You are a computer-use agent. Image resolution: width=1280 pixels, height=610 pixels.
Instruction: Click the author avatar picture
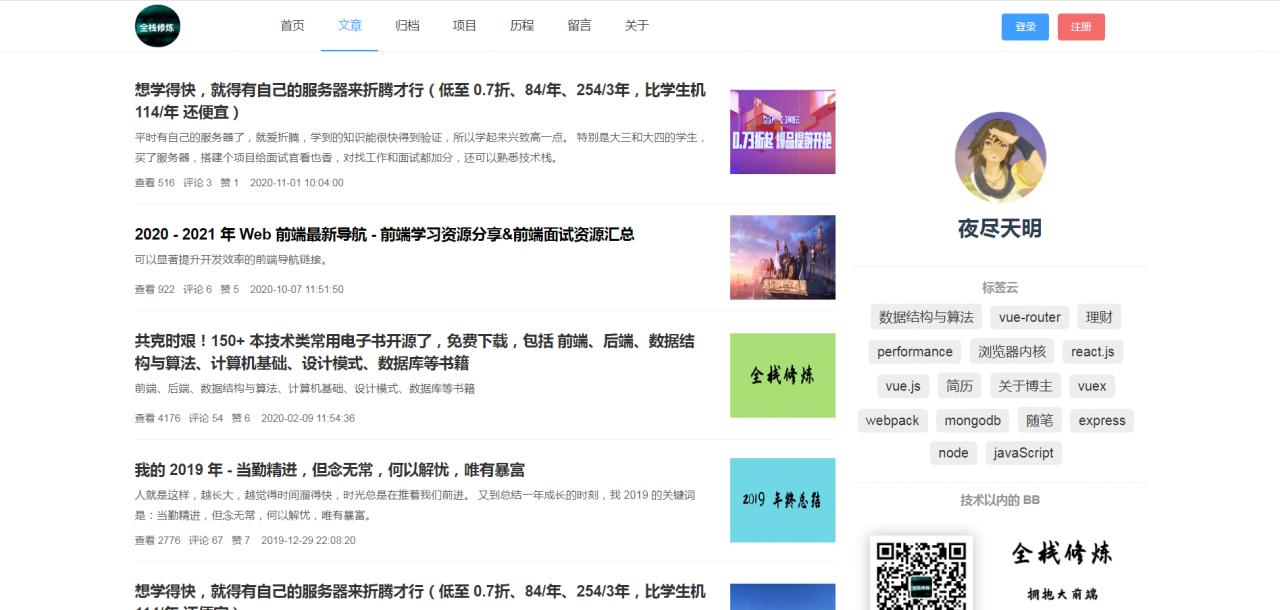(x=1000, y=157)
